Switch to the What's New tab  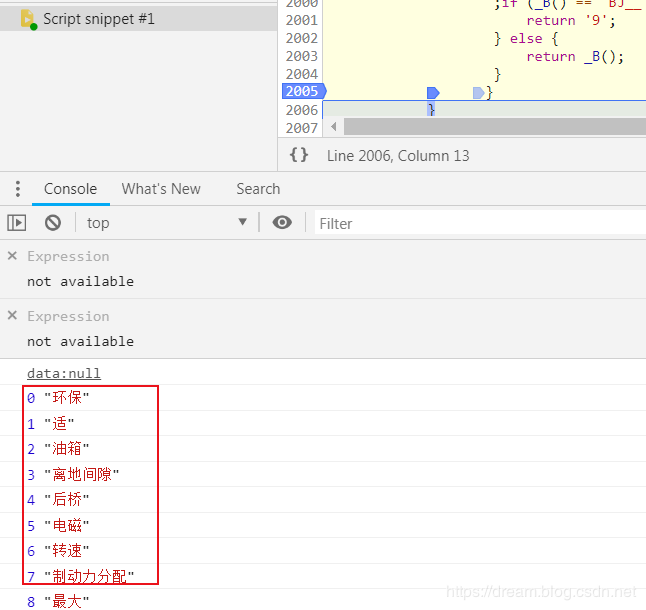[161, 189]
